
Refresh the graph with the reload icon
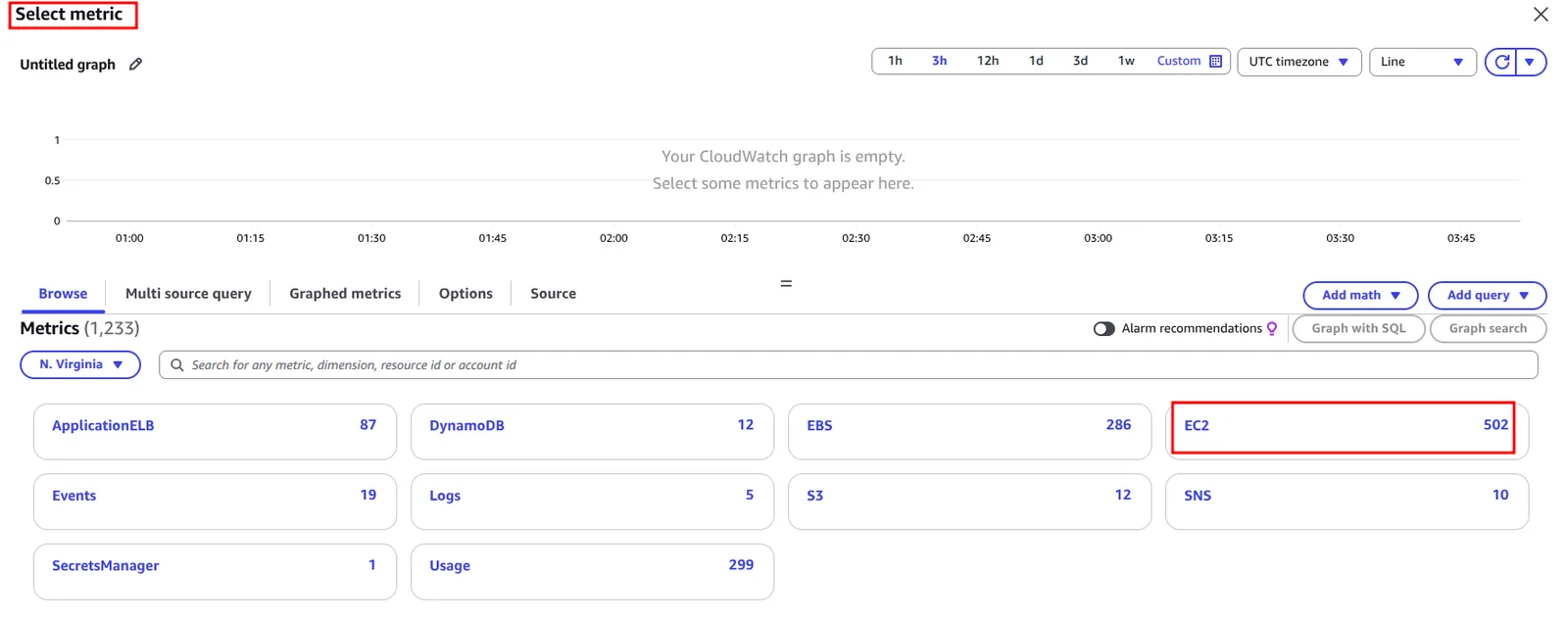(x=1501, y=62)
